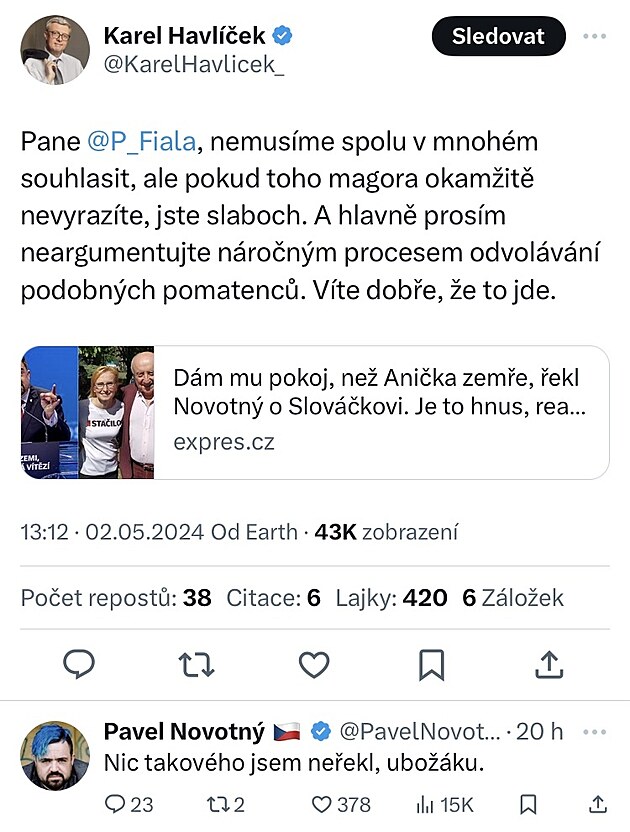Repost Karel Havlíček's tweet using retweet icon
Viewport: 630px width, 832px height.
pyautogui.click(x=196, y=663)
